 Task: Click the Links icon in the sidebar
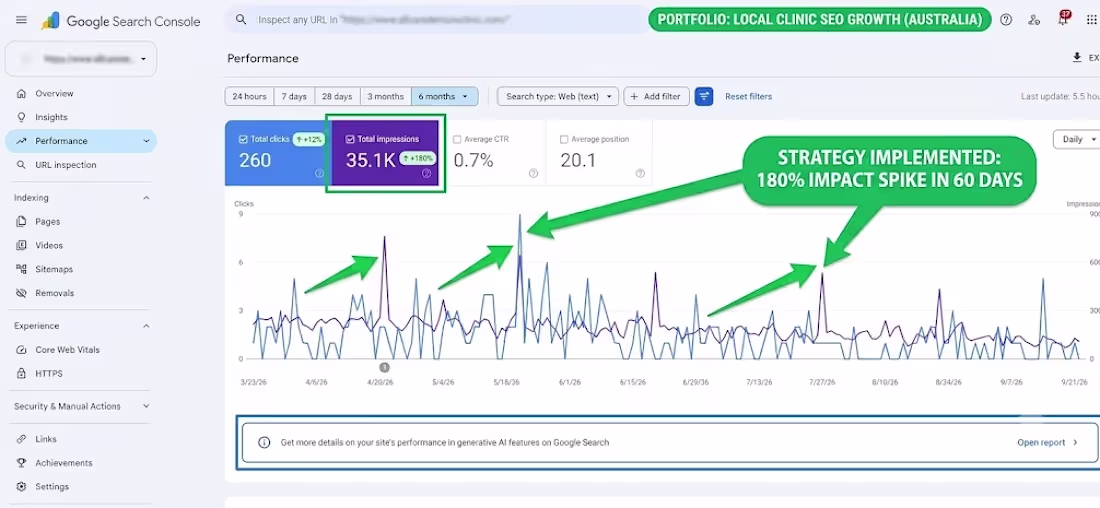point(21,439)
